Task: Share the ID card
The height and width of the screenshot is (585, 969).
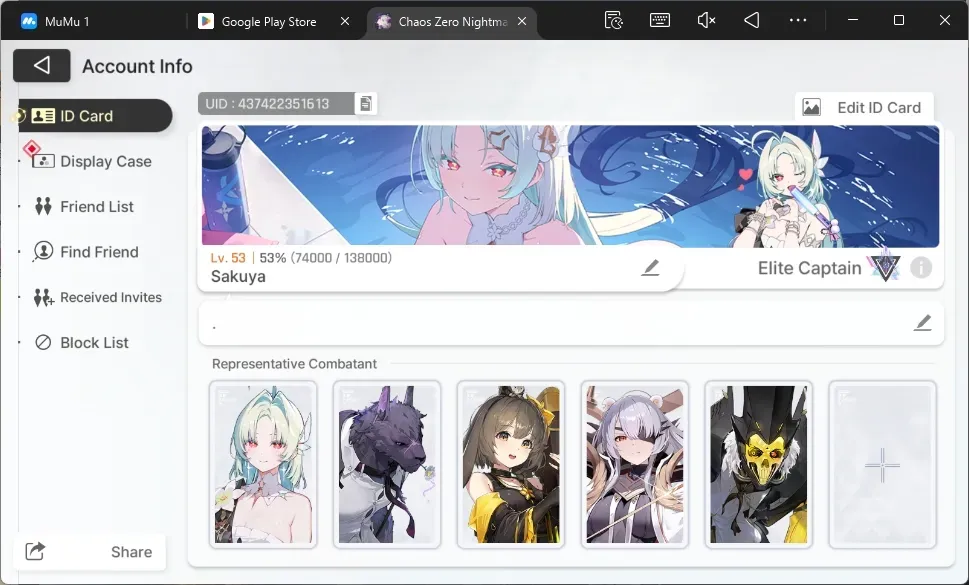Action: click(x=90, y=552)
